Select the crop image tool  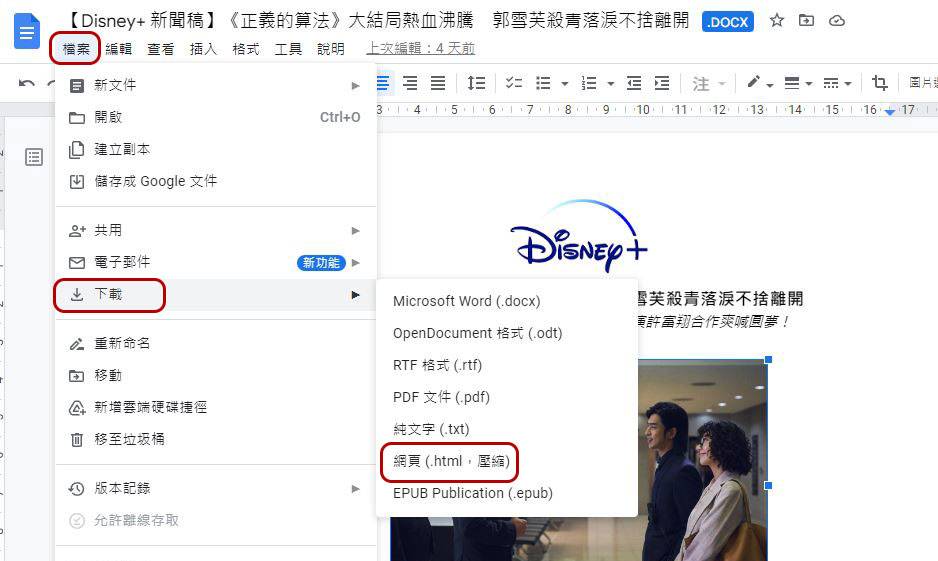pyautogui.click(x=880, y=84)
